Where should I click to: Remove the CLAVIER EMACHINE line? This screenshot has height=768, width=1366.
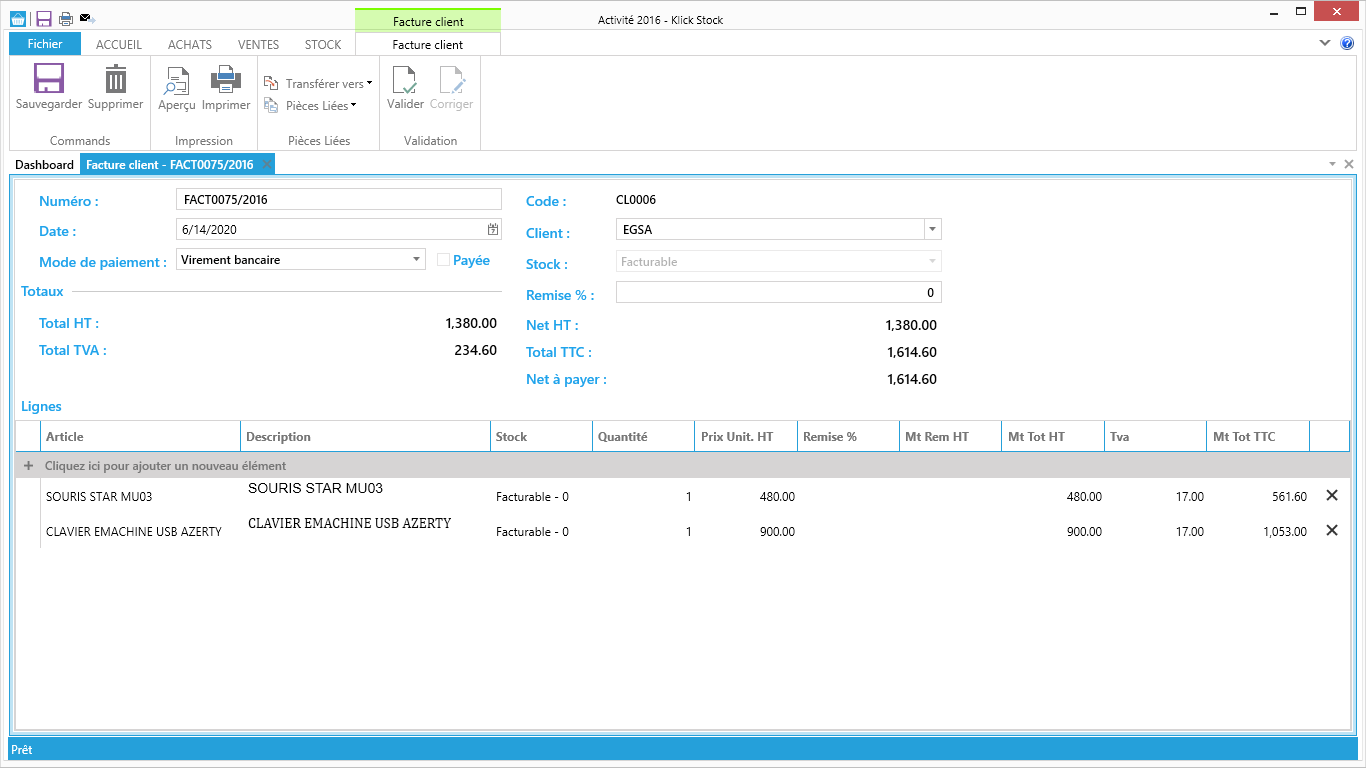tap(1331, 531)
